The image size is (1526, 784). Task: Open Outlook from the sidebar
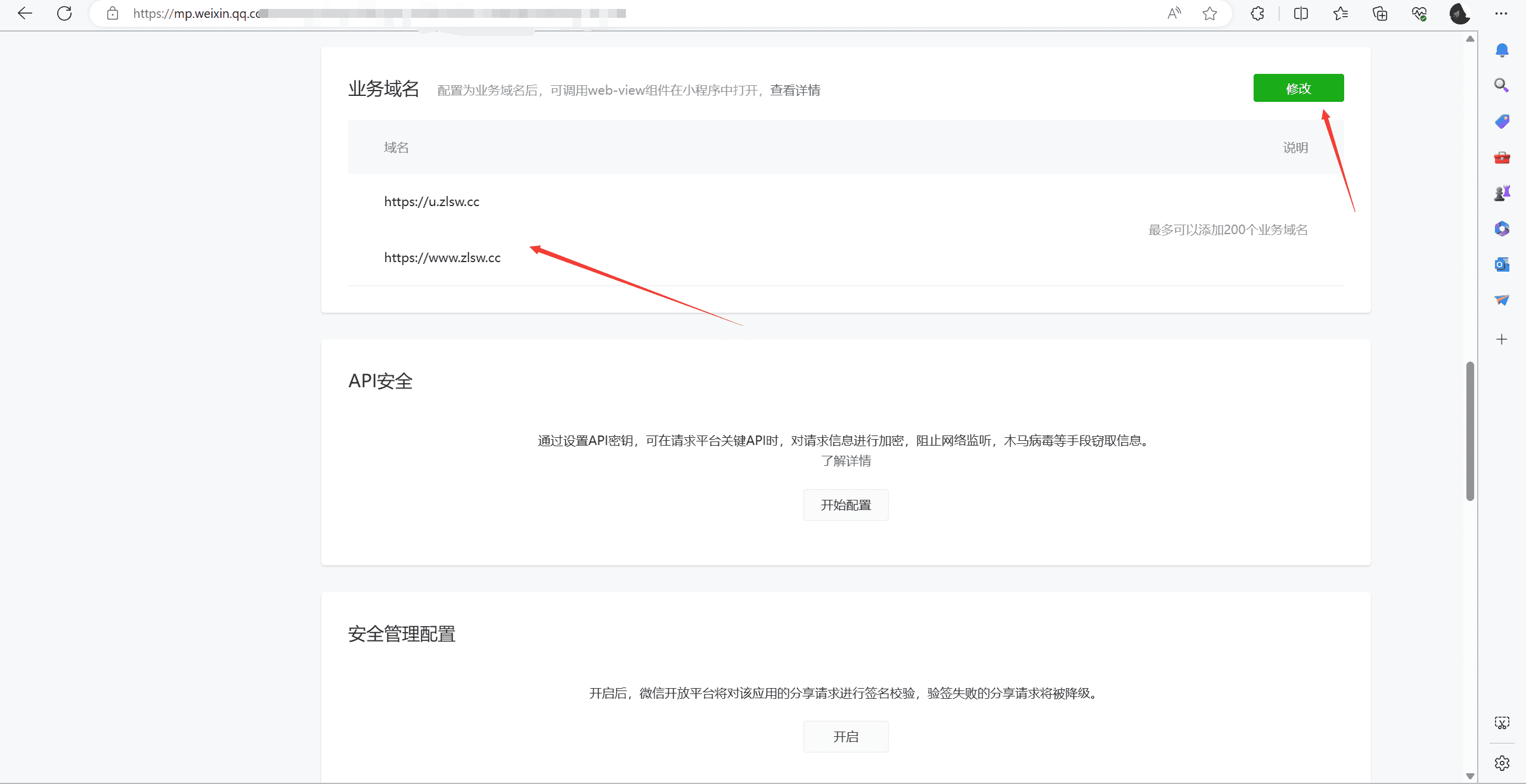[1502, 264]
